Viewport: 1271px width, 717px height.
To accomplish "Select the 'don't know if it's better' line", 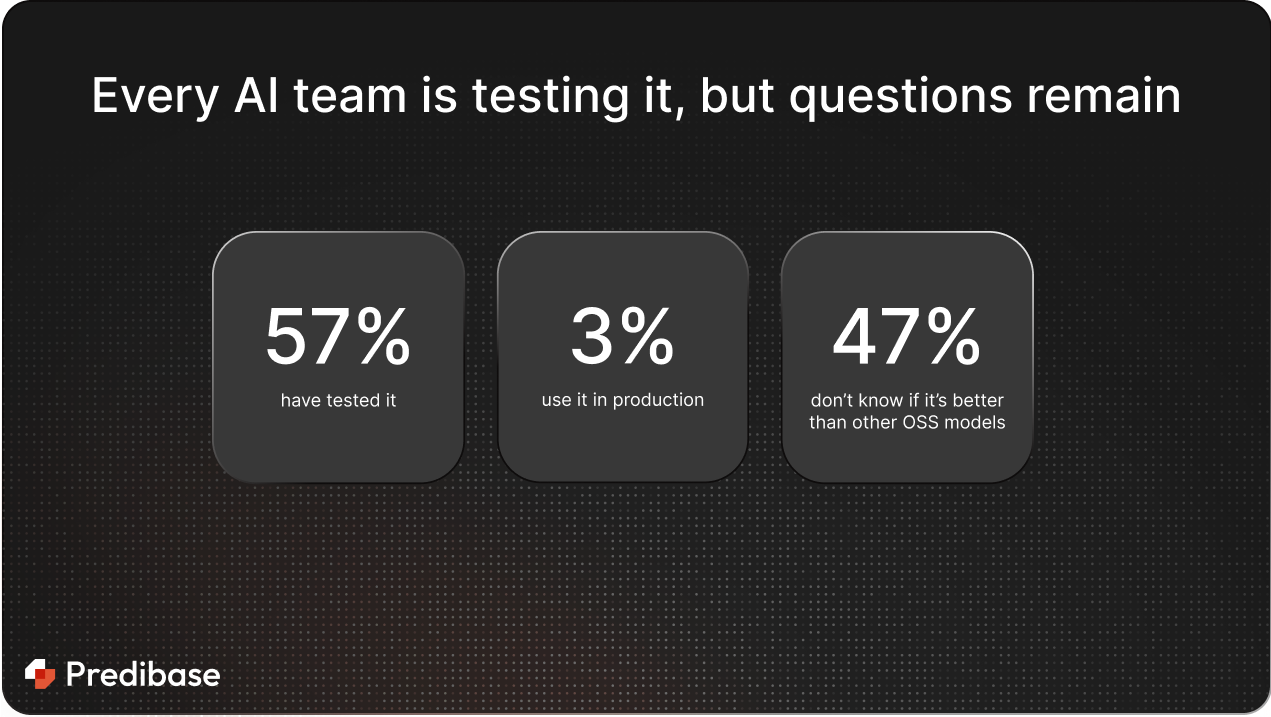I will [x=907, y=400].
